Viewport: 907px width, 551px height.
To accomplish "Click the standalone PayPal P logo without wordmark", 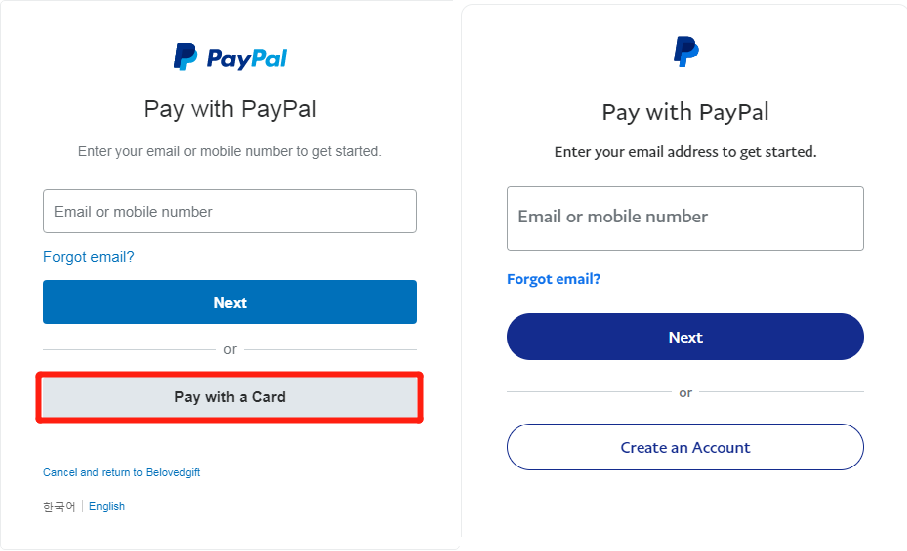I will [686, 51].
